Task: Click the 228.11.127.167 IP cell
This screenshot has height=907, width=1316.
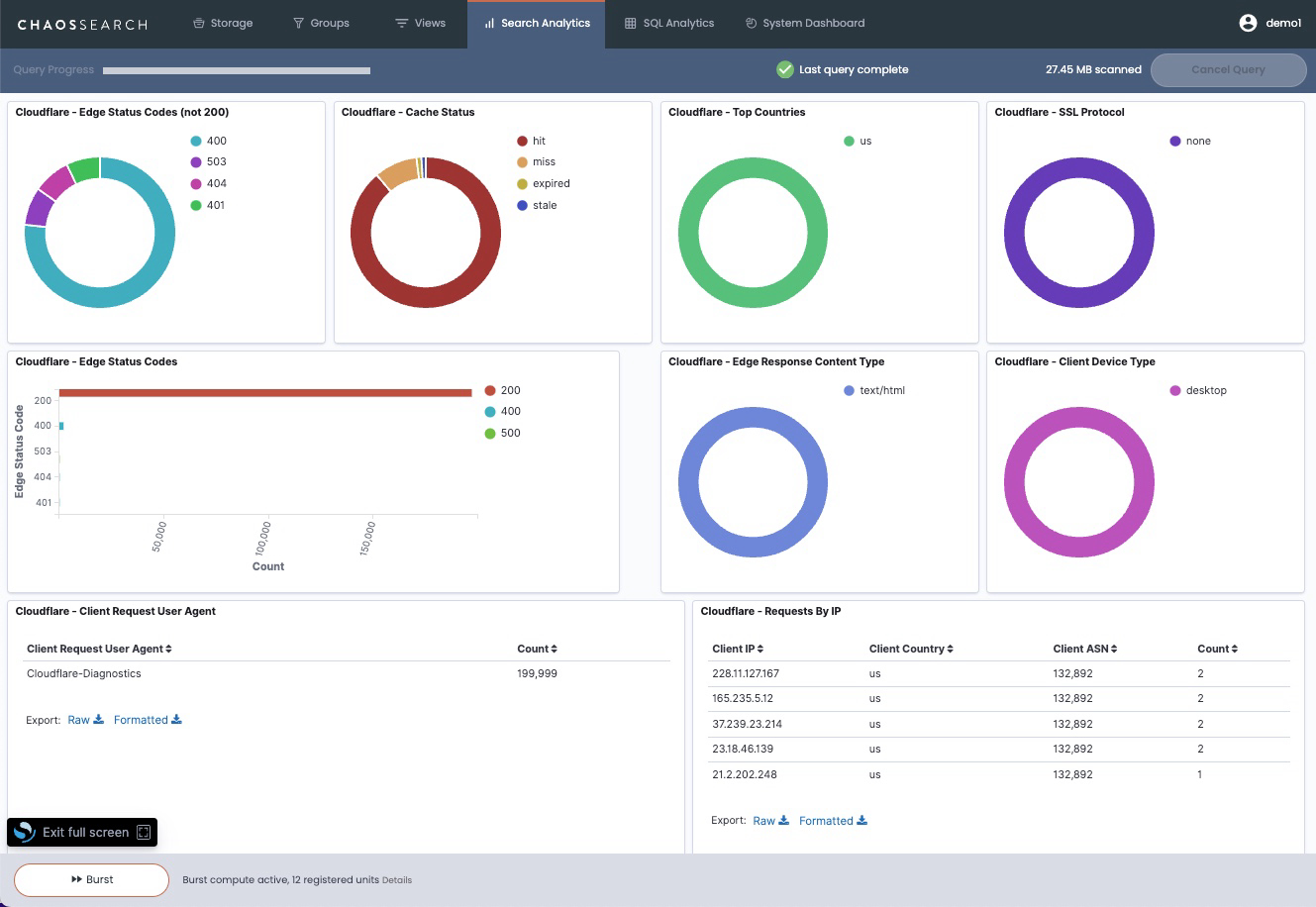Action: (746, 673)
